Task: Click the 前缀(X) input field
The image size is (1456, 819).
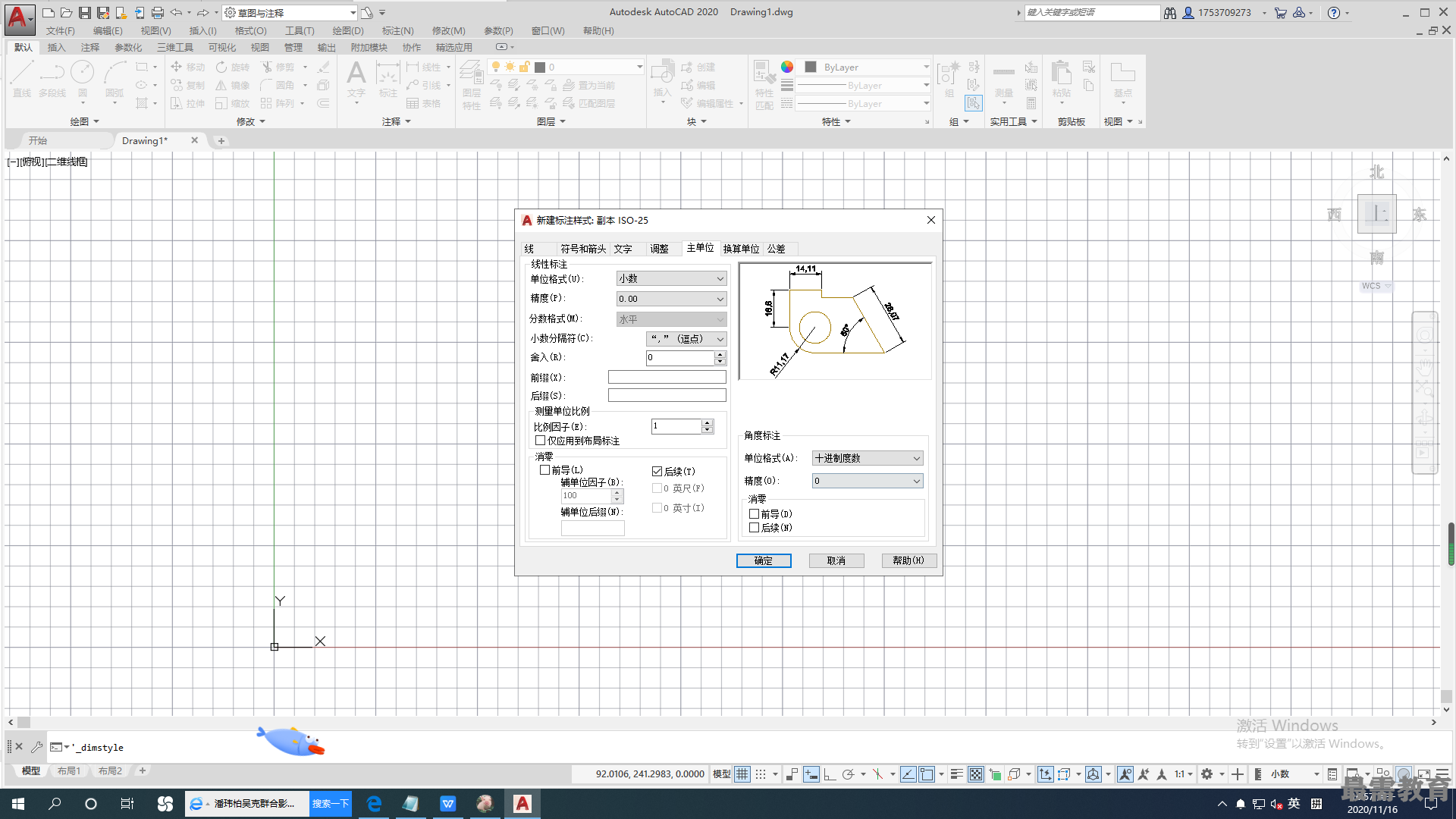Action: click(667, 377)
